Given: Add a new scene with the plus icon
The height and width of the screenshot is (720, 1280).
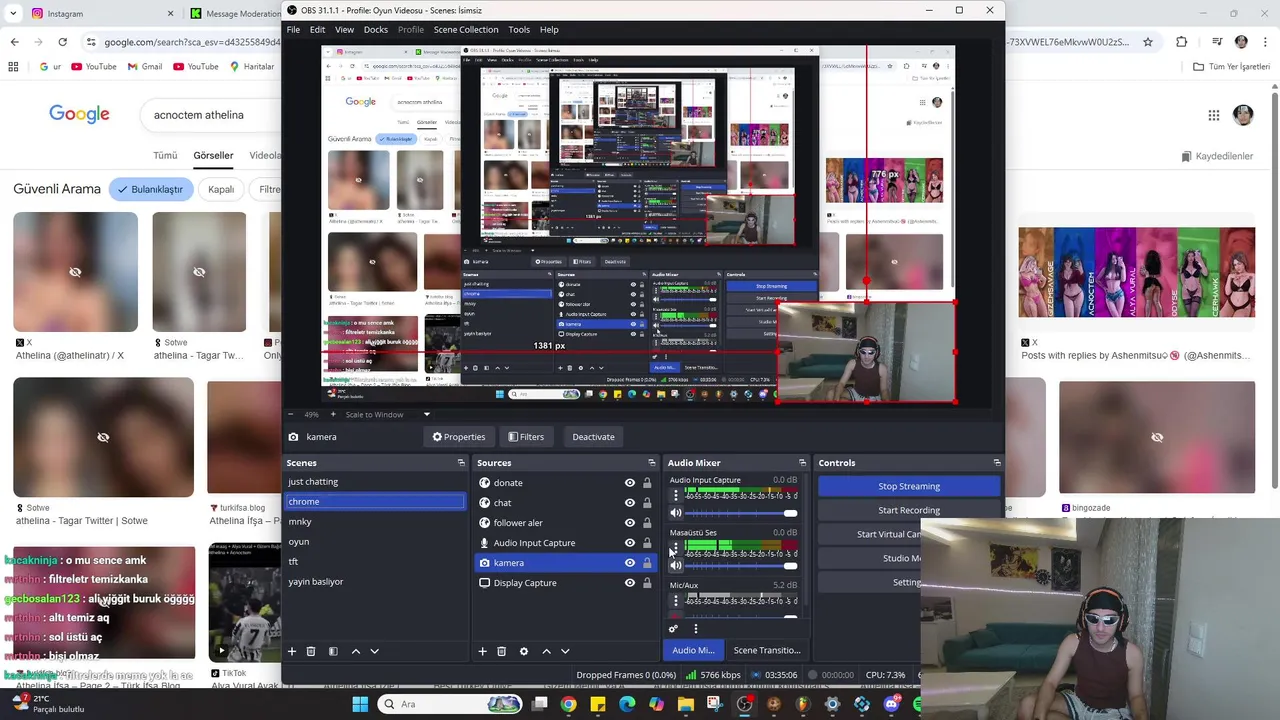Looking at the screenshot, I should pos(292,651).
